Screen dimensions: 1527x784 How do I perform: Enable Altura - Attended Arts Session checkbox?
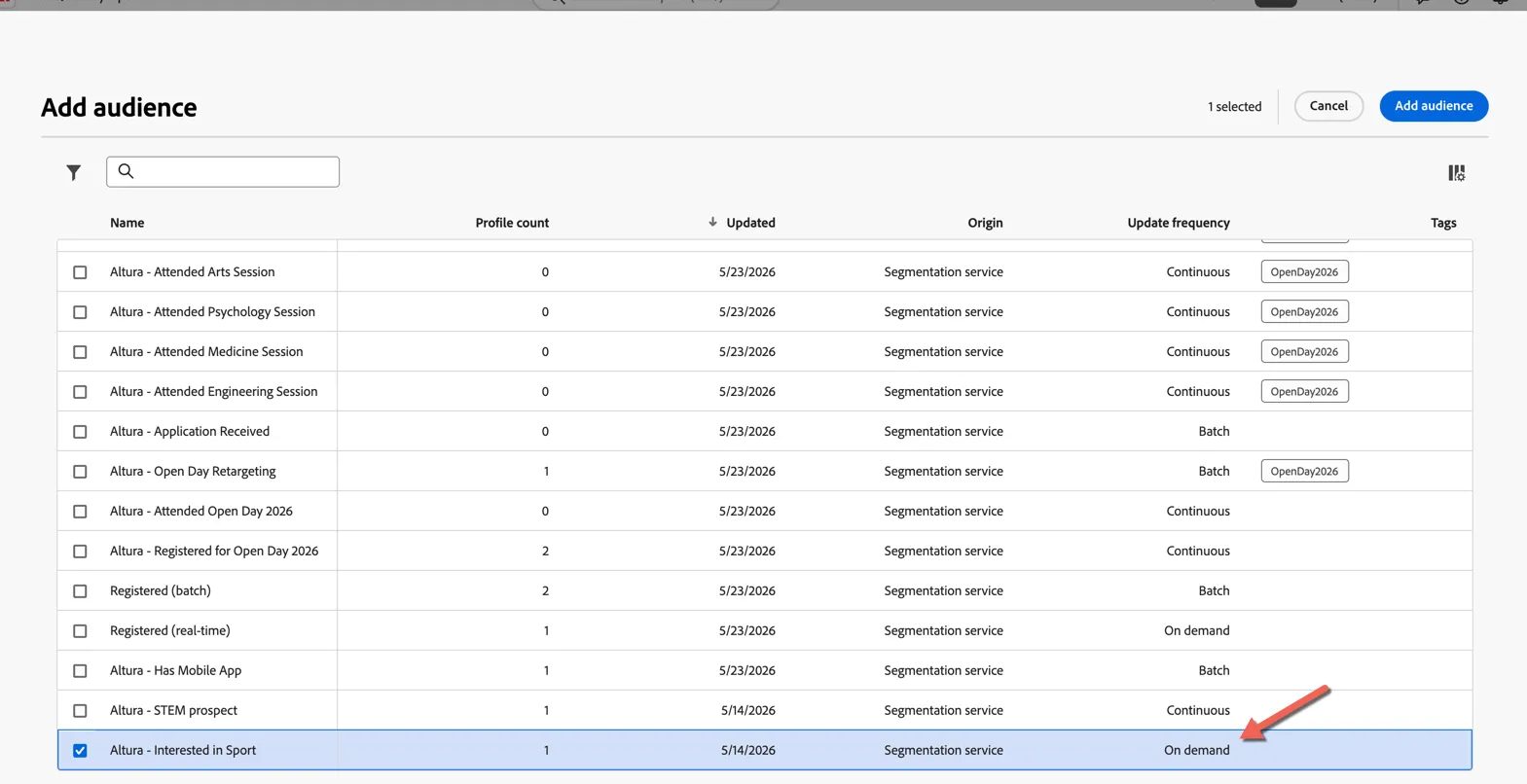pyautogui.click(x=80, y=271)
